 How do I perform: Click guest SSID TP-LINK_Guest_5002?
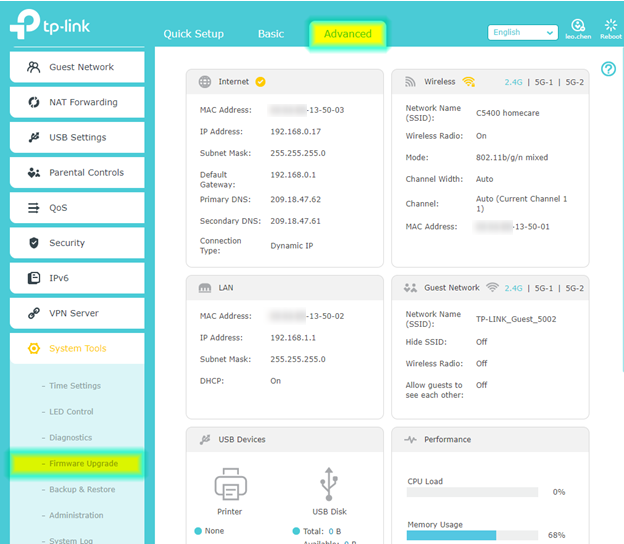tap(516, 319)
